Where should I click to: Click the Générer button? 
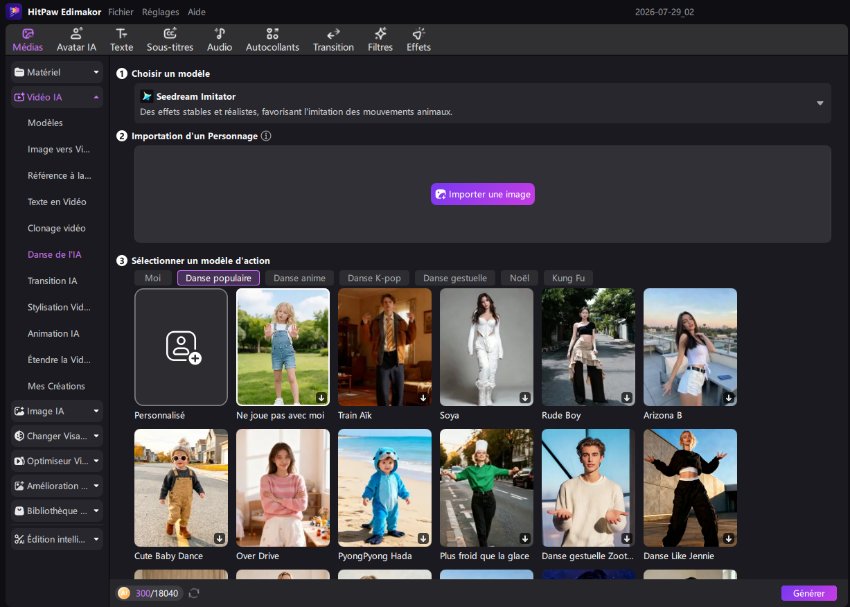[x=809, y=593]
